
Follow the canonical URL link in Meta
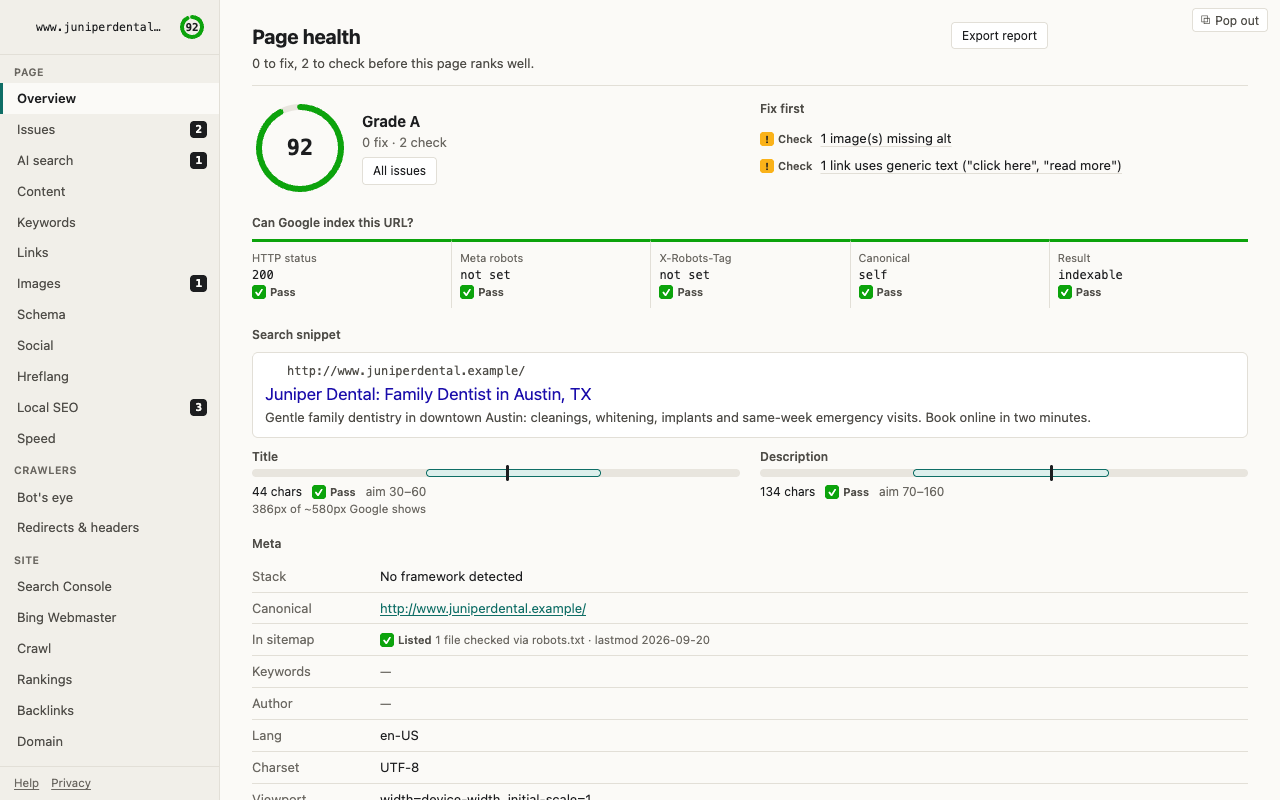coord(483,609)
